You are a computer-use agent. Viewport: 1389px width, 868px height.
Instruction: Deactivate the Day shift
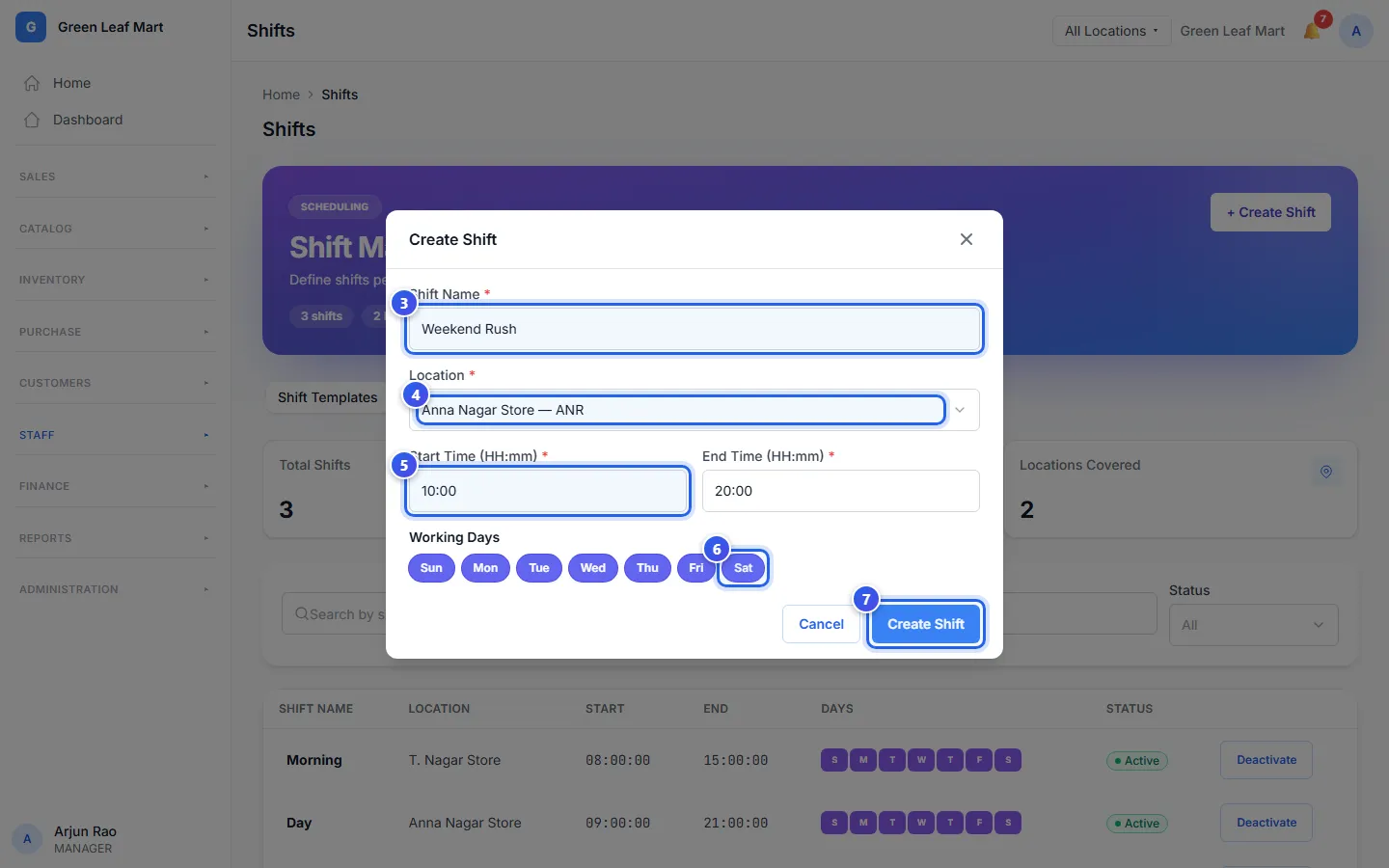(x=1266, y=823)
